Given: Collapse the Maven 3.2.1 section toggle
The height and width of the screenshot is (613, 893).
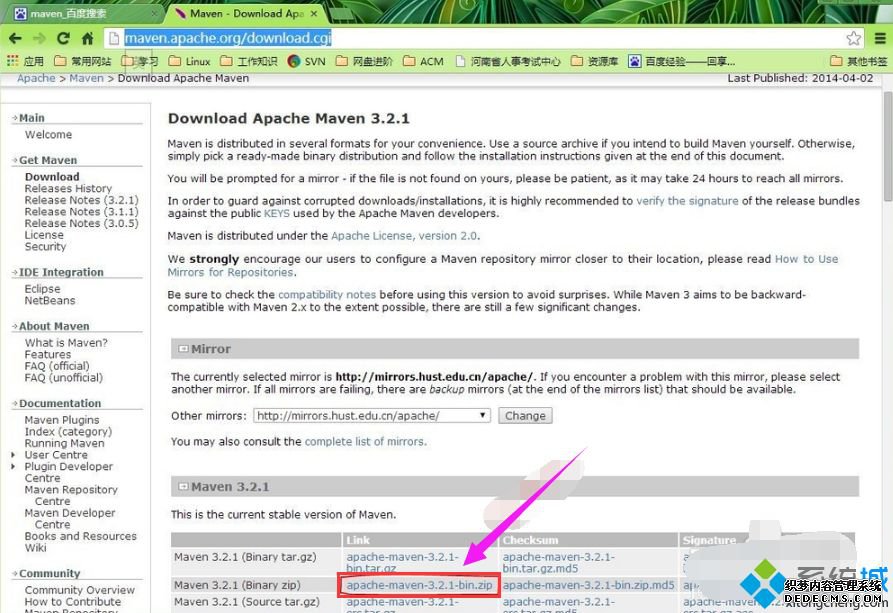Looking at the screenshot, I should [x=183, y=487].
